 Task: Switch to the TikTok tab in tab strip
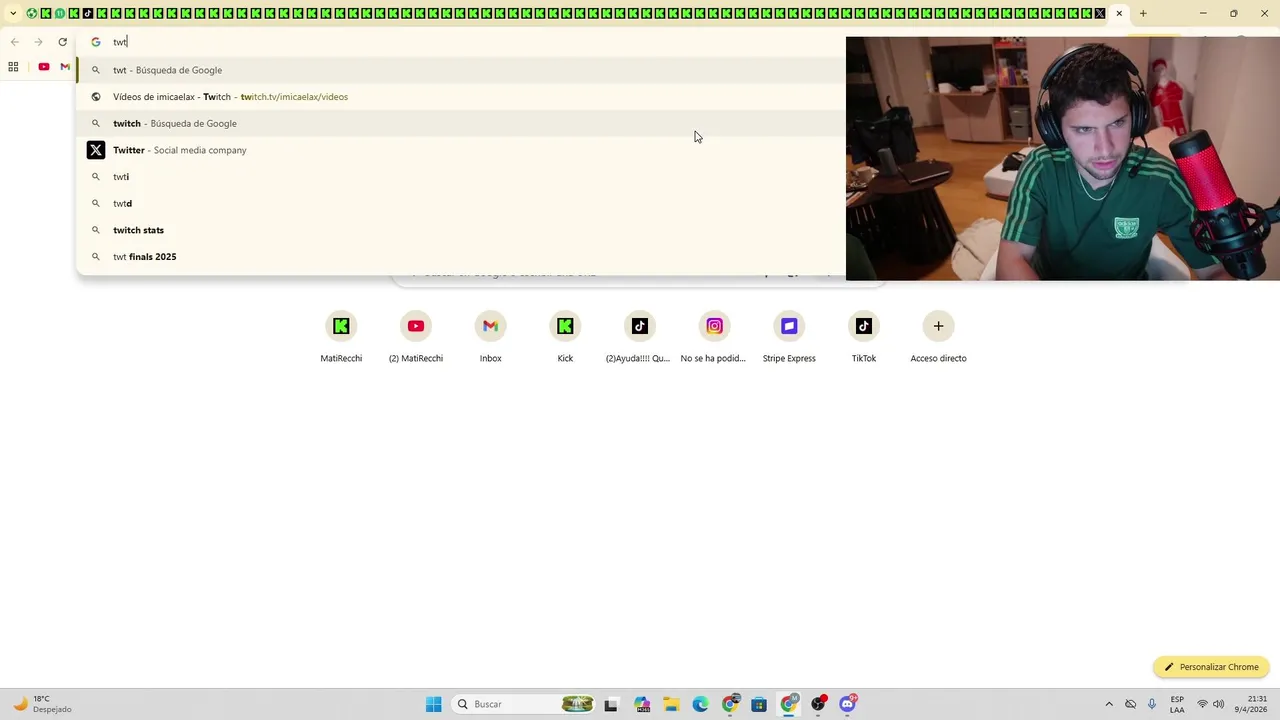click(88, 13)
